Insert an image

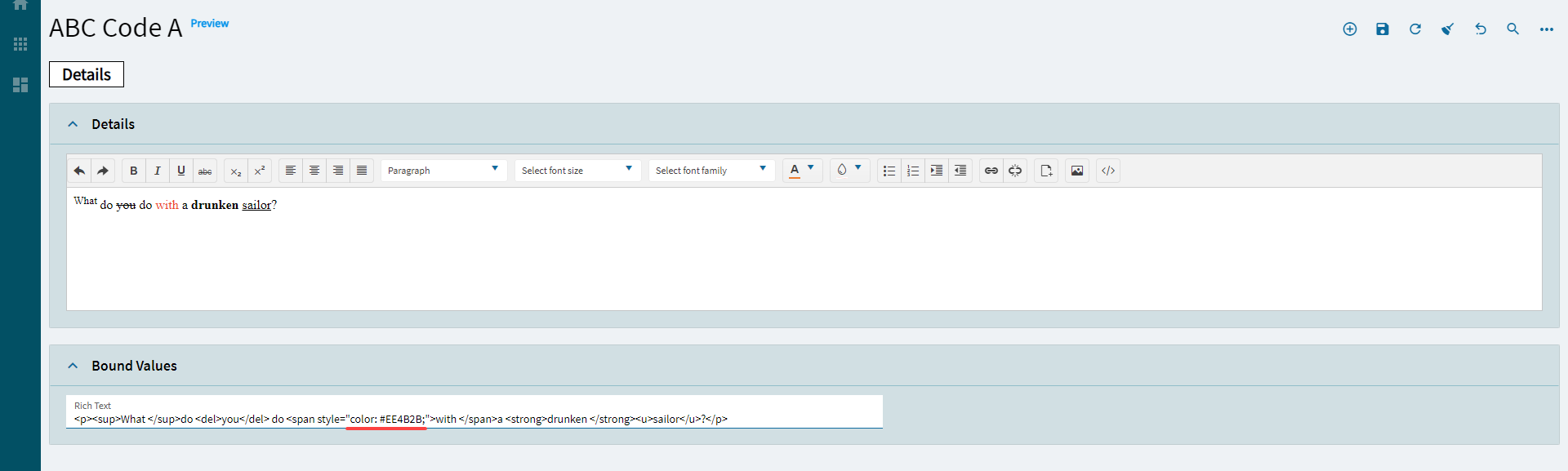[1077, 171]
